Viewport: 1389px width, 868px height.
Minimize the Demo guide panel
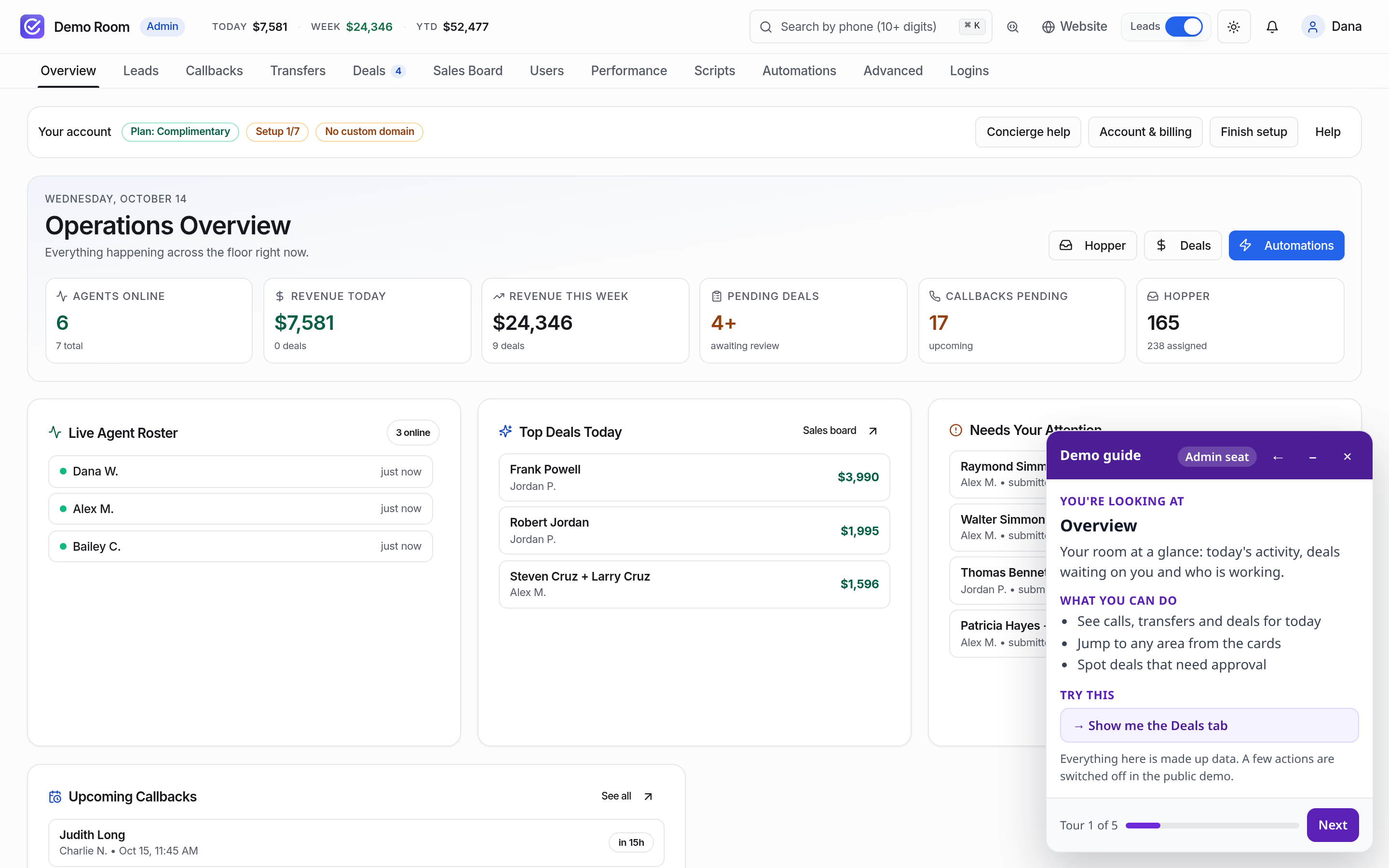(x=1313, y=457)
